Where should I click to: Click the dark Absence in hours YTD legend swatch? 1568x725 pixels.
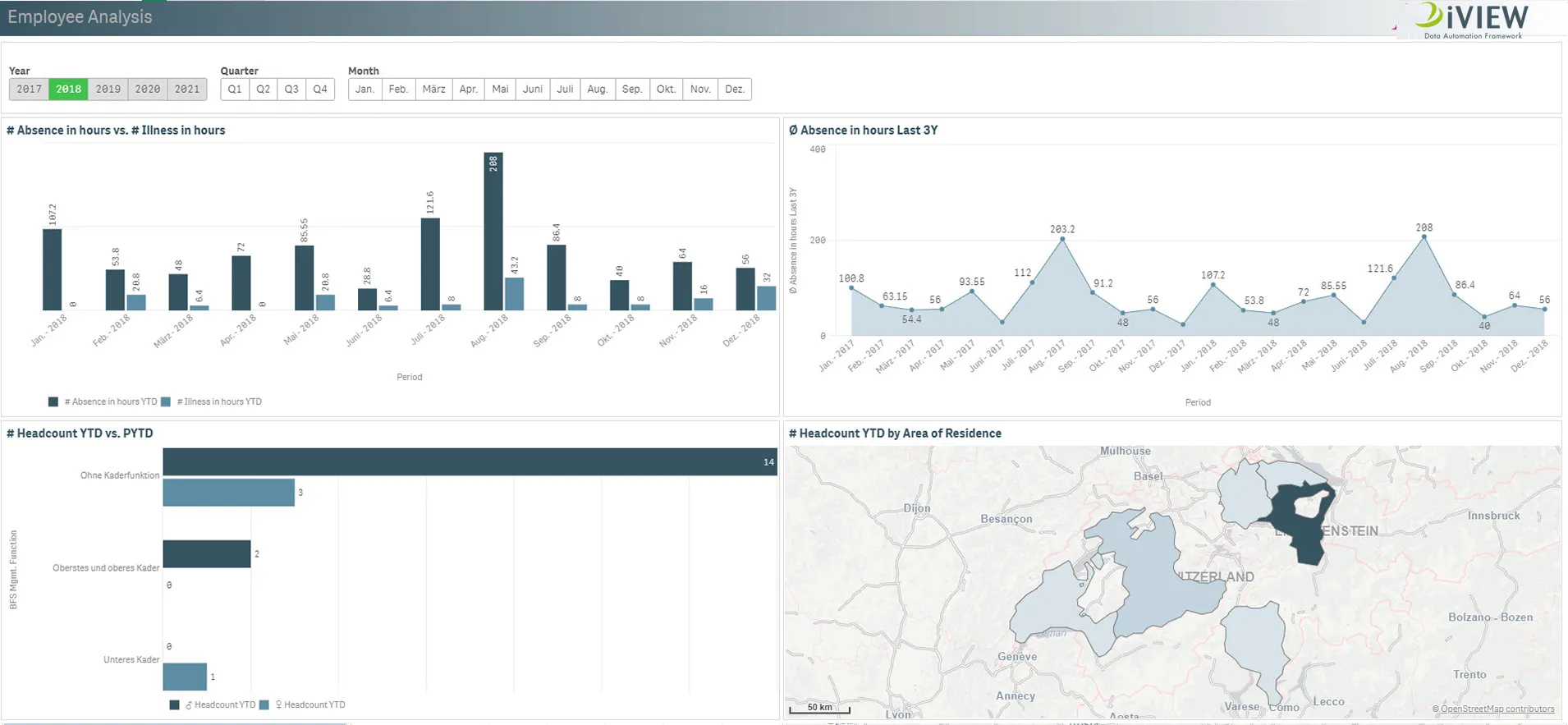tap(53, 402)
